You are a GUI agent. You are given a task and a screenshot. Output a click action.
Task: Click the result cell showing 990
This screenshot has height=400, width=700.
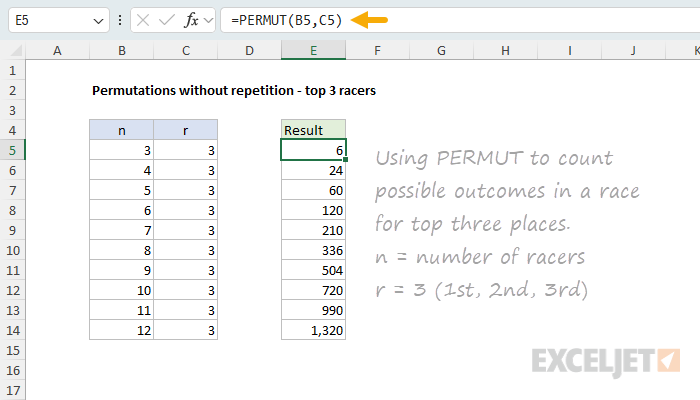click(313, 310)
